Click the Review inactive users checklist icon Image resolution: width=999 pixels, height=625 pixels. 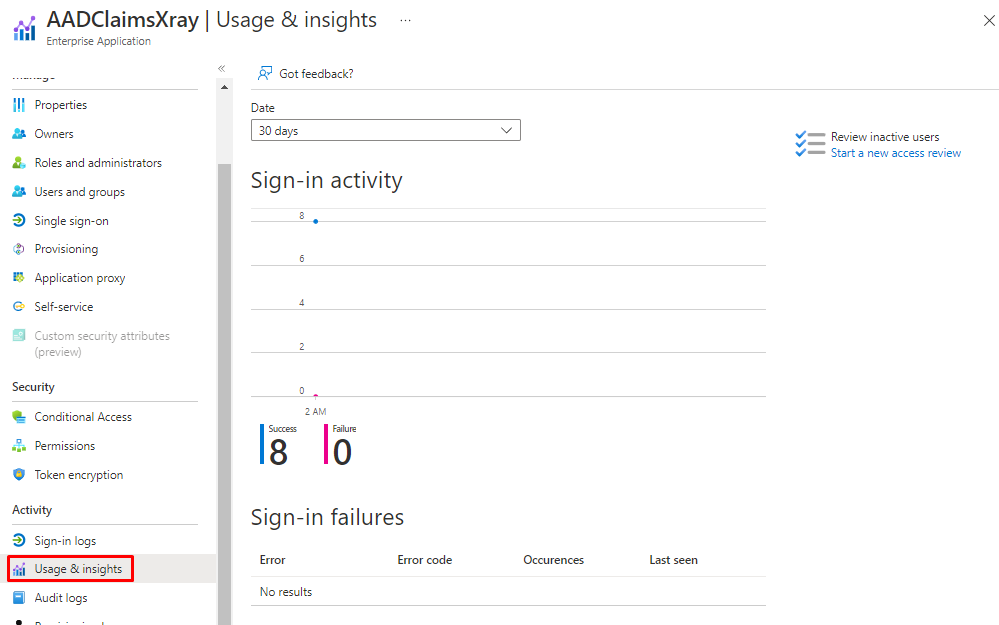click(x=810, y=144)
